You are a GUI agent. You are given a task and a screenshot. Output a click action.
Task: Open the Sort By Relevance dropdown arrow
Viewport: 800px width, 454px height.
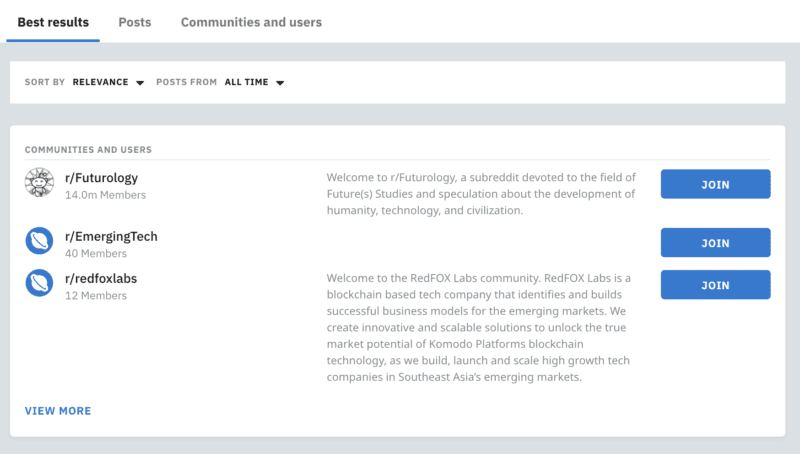click(x=140, y=83)
